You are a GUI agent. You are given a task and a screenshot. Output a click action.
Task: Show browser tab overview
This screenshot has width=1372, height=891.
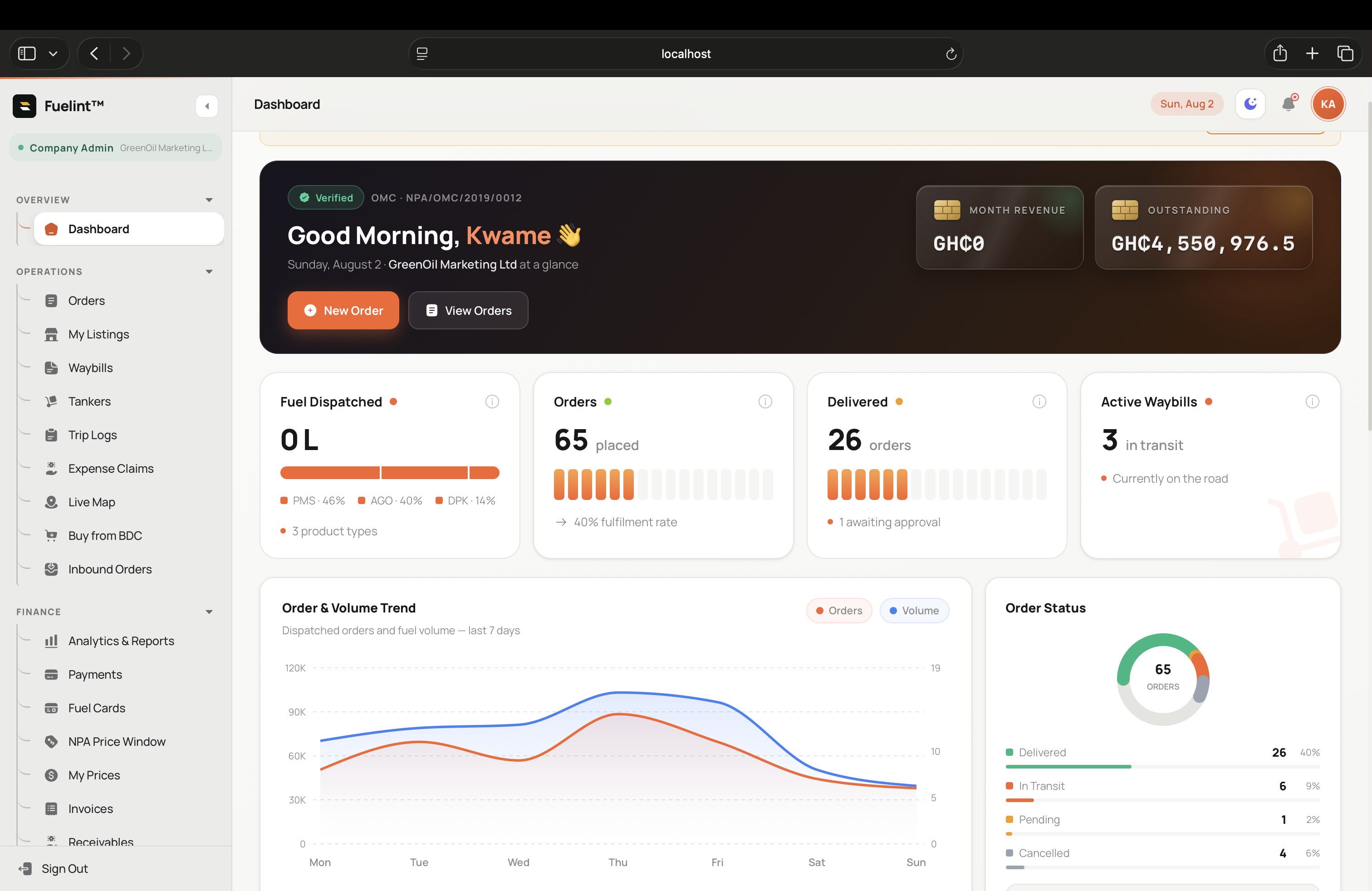pos(1345,54)
